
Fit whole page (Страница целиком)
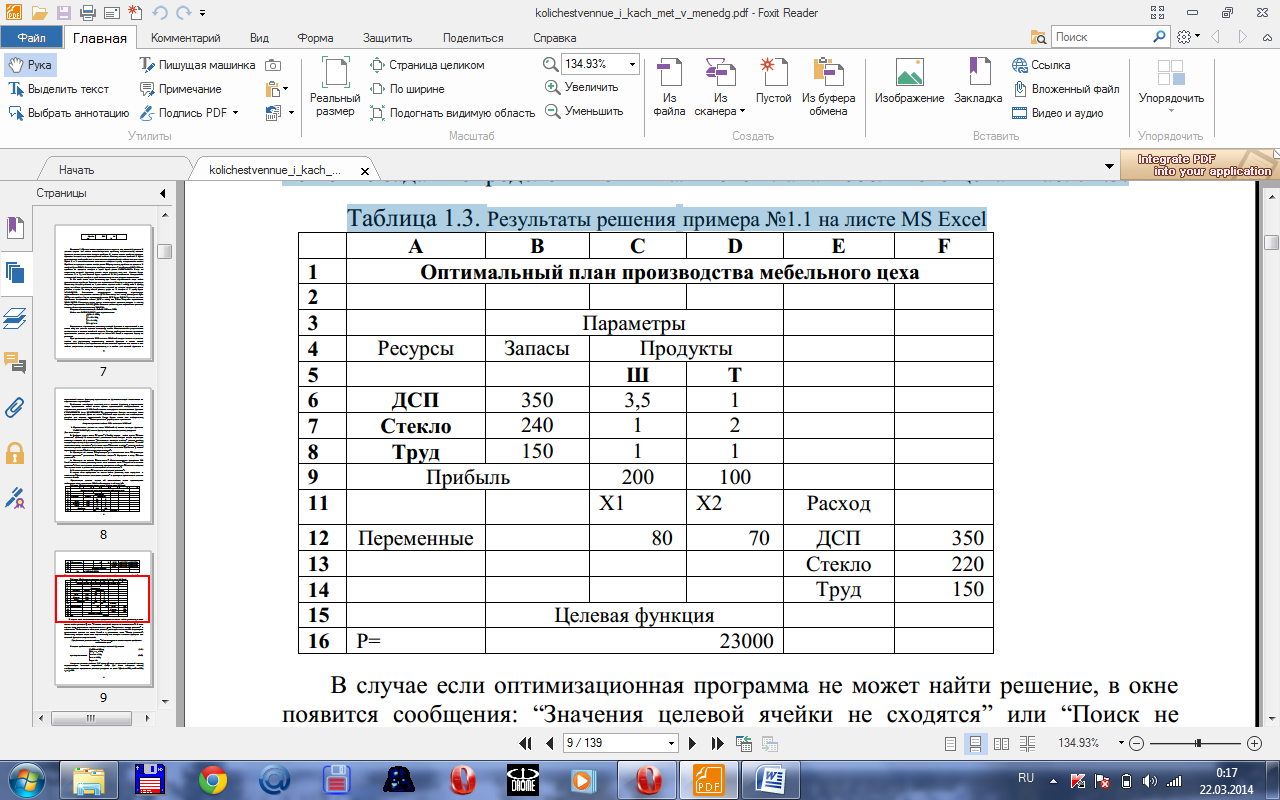pos(427,65)
